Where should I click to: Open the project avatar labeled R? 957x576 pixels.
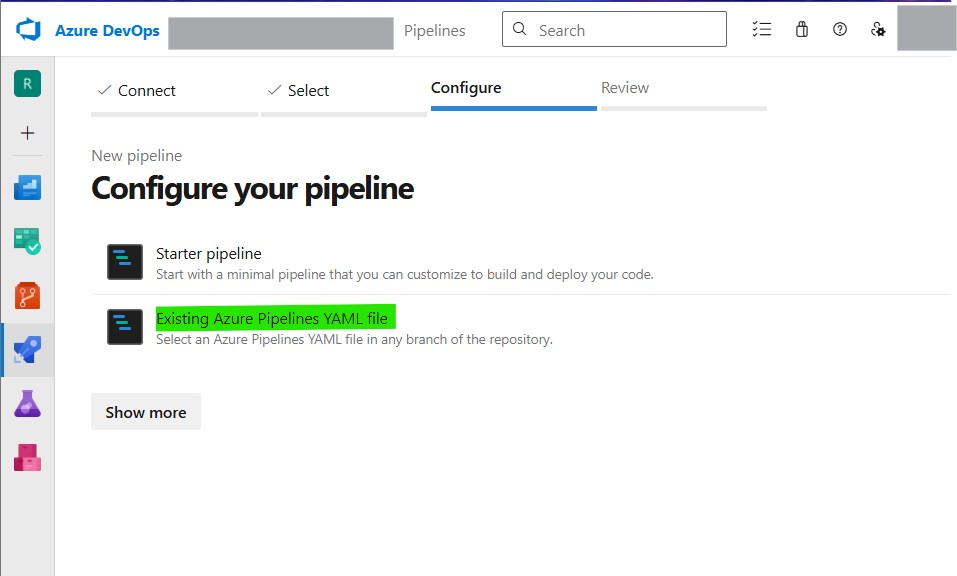coord(27,84)
